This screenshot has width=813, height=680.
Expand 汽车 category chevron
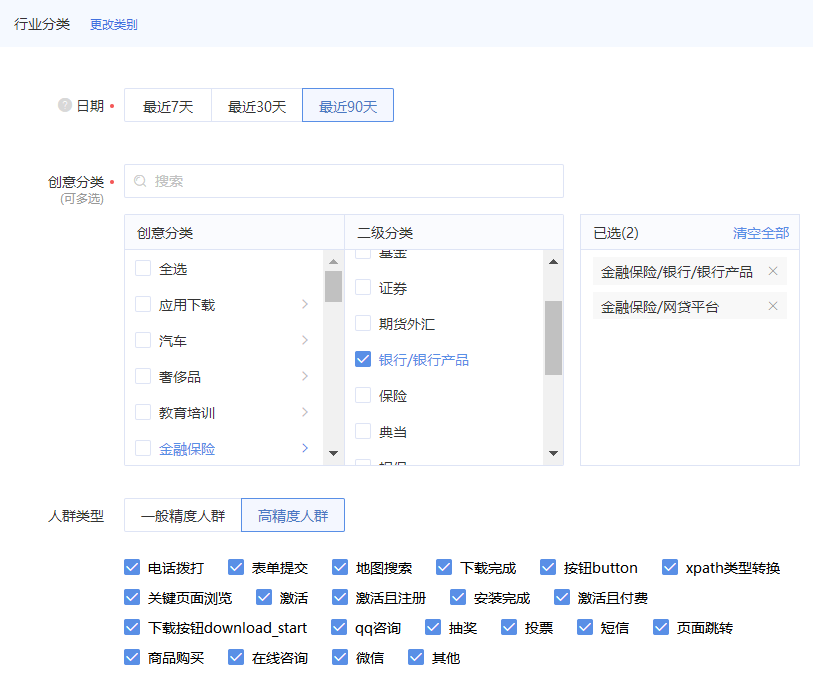pyautogui.click(x=305, y=340)
